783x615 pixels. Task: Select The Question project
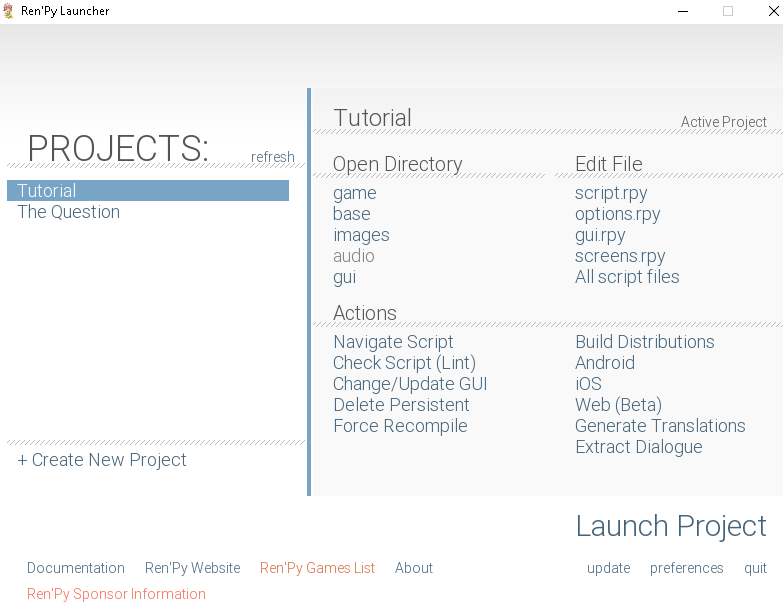[x=68, y=212]
